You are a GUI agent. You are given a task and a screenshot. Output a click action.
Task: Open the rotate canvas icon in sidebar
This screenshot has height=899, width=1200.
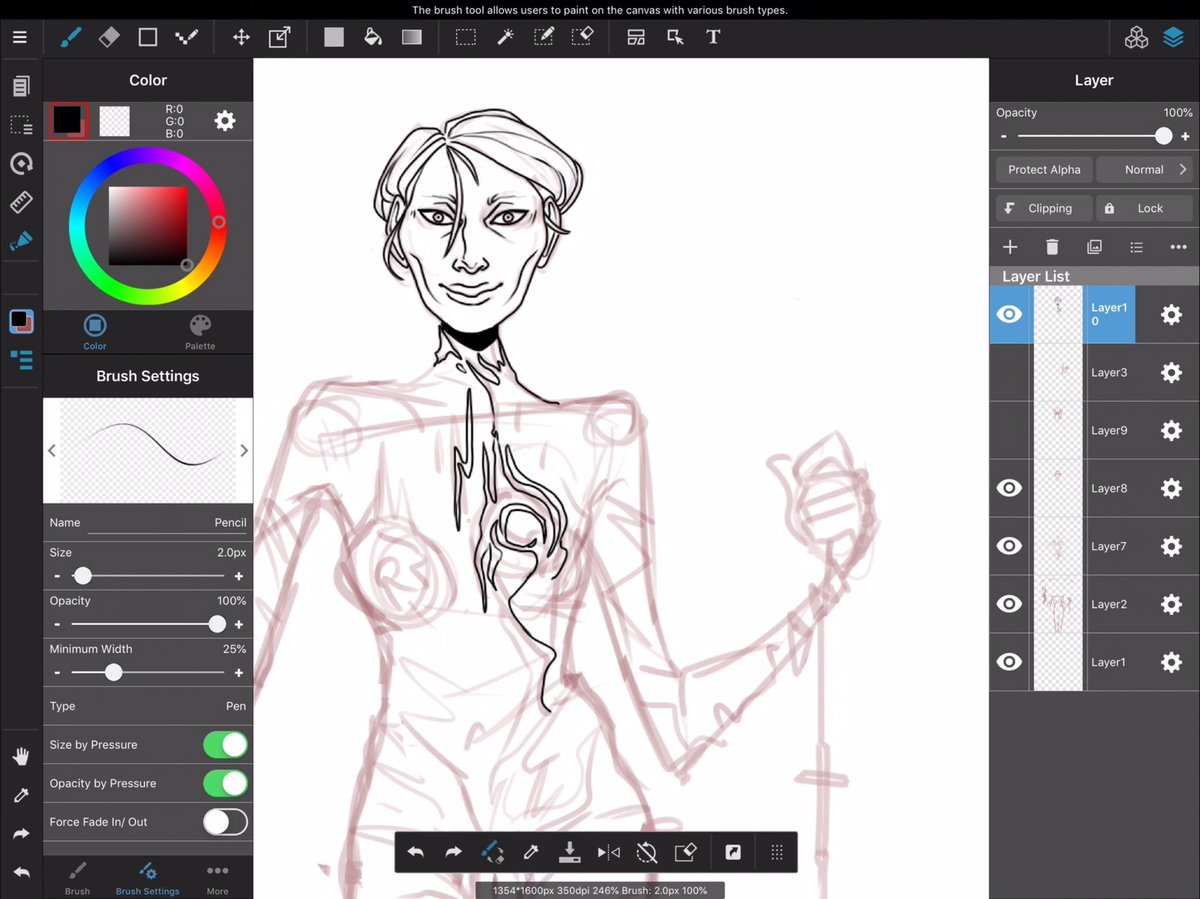[x=21, y=163]
